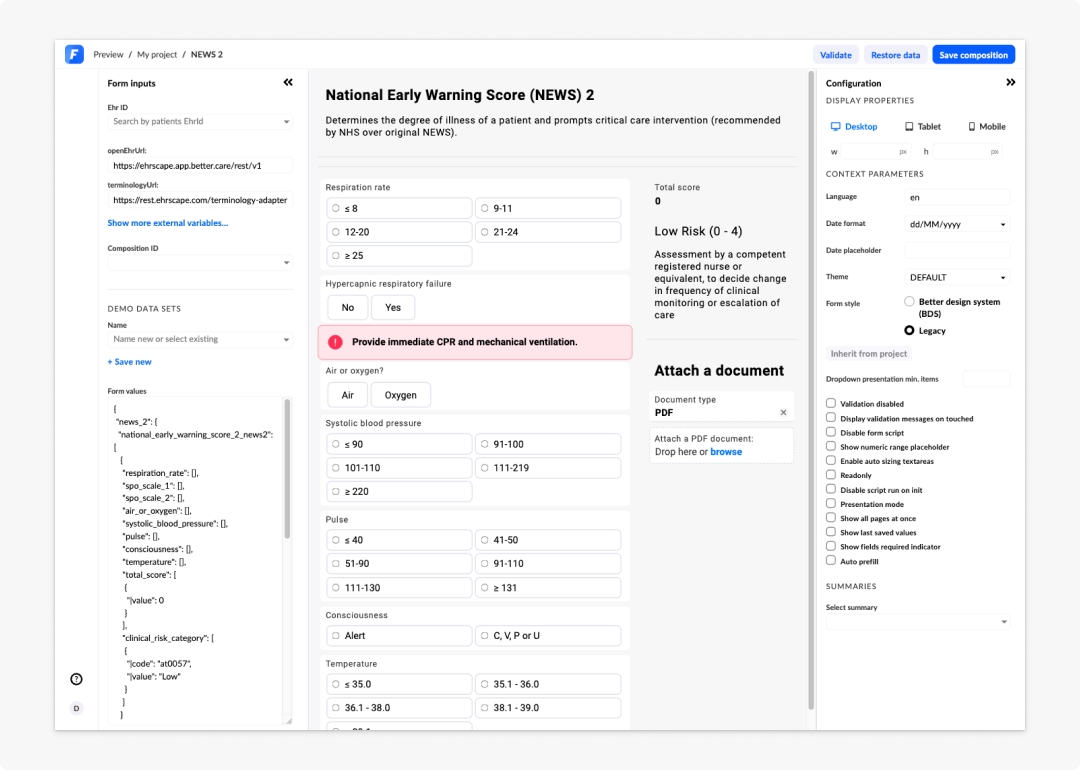Switch display to Mobile view
This screenshot has height=770, width=1080.
click(987, 127)
